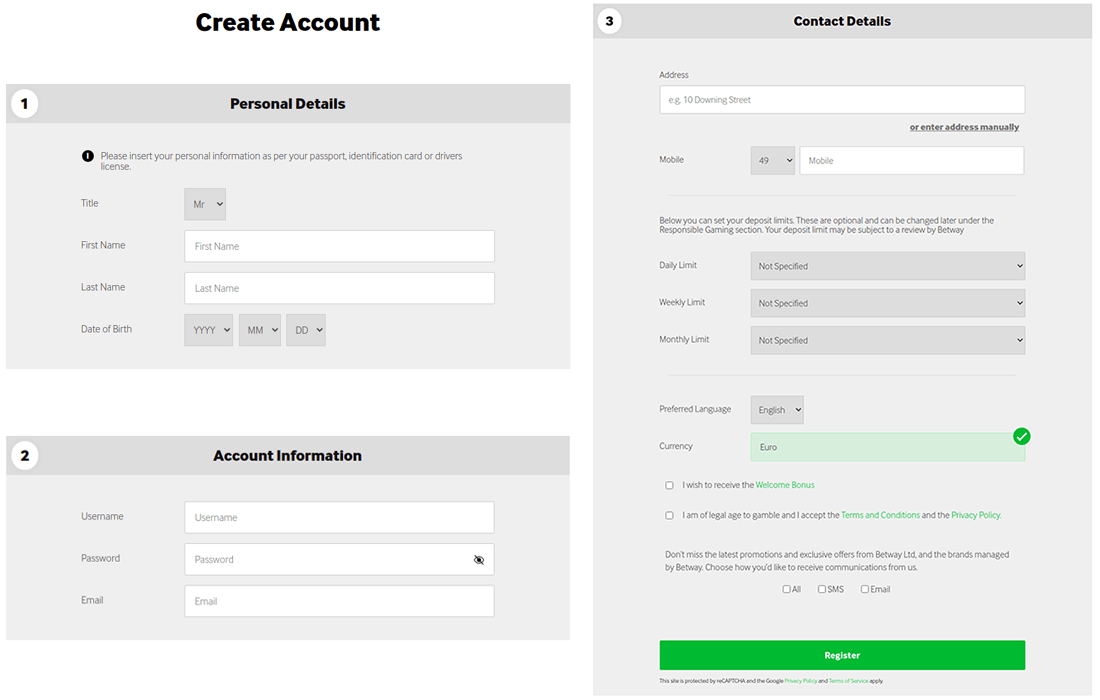This screenshot has height=700, width=1100.
Task: Click step 1 circle badge
Action: (x=24, y=103)
